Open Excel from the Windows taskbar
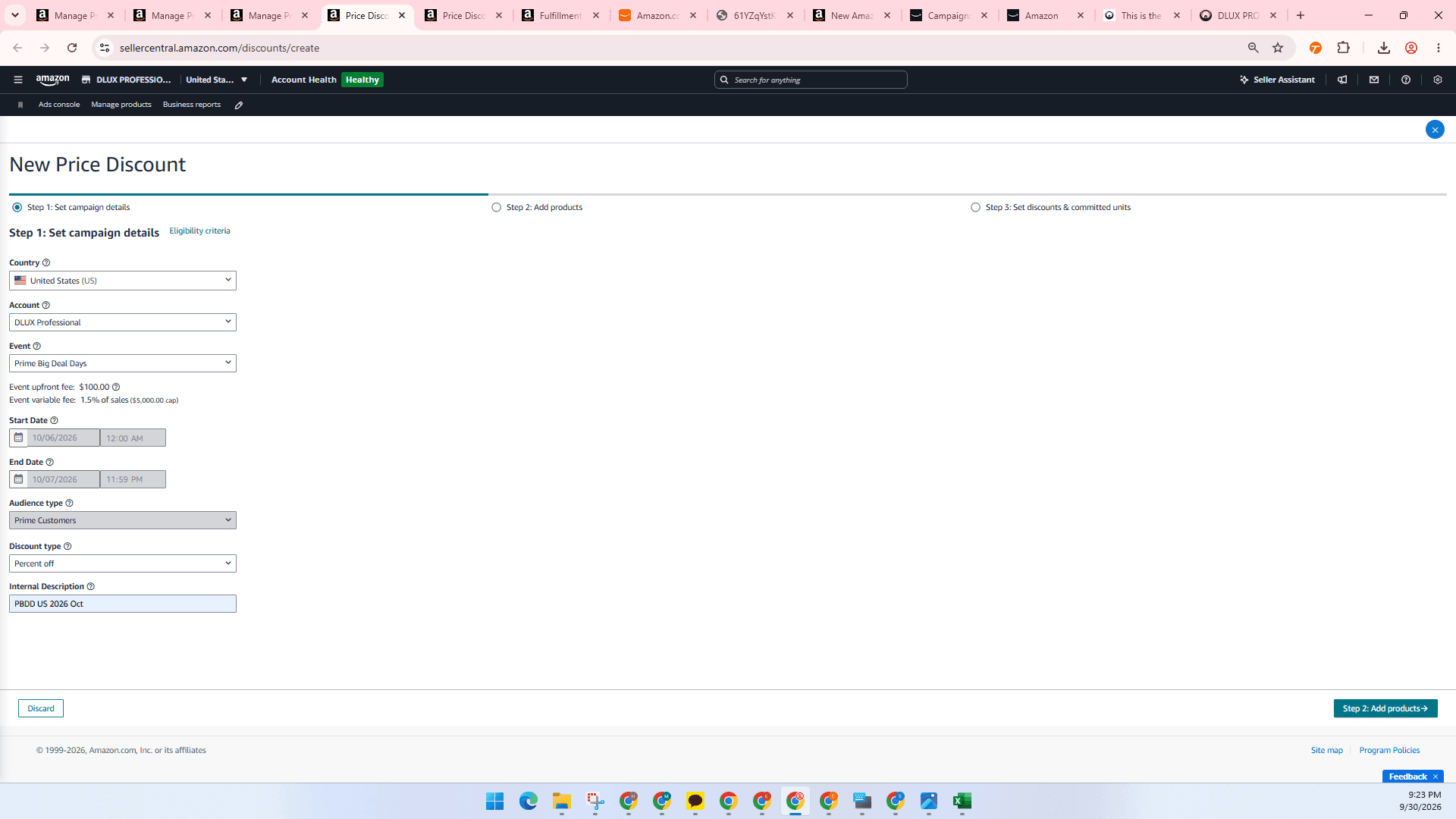This screenshot has width=1456, height=819. click(x=962, y=801)
